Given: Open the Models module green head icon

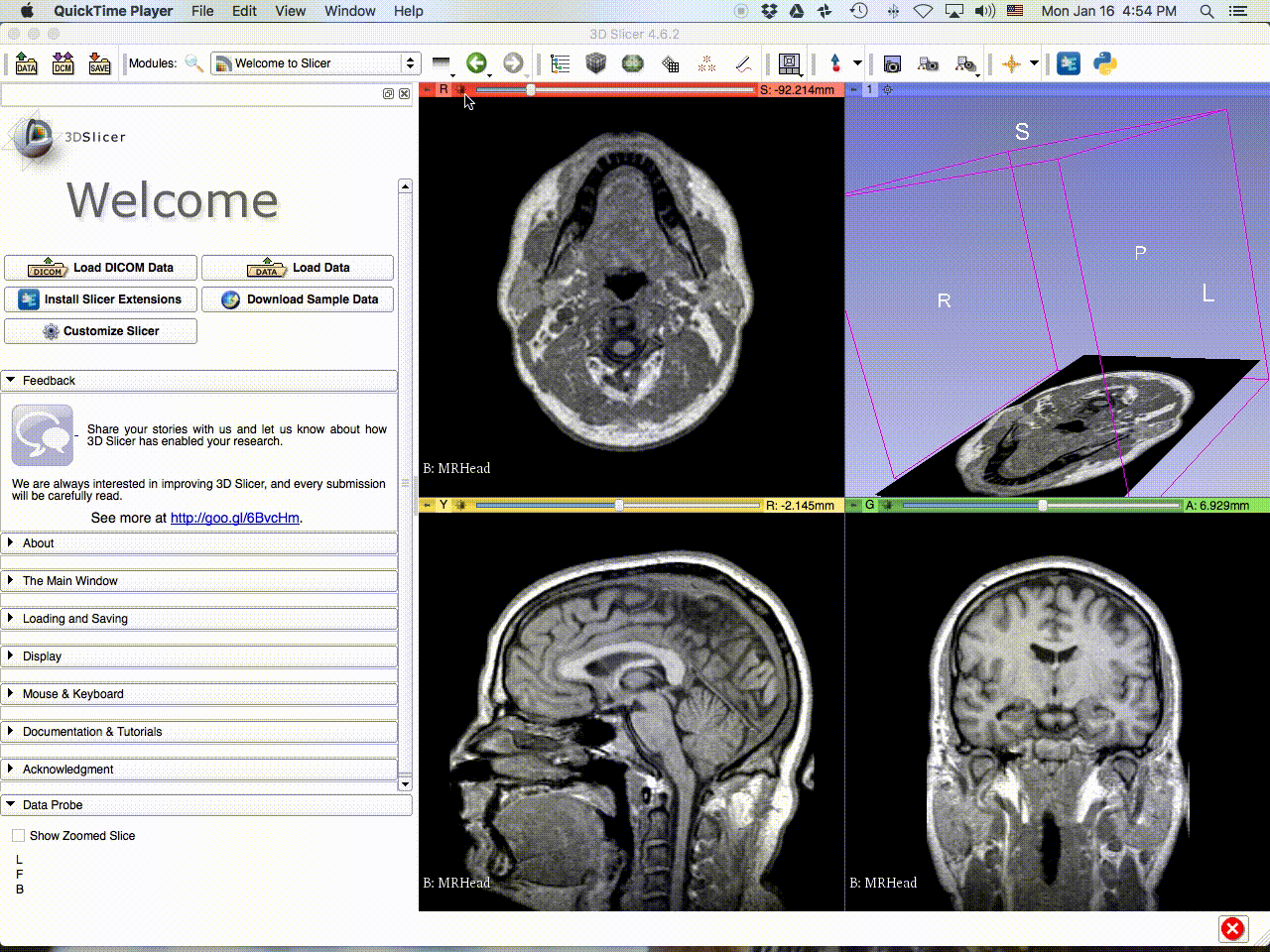Looking at the screenshot, I should click(632, 63).
